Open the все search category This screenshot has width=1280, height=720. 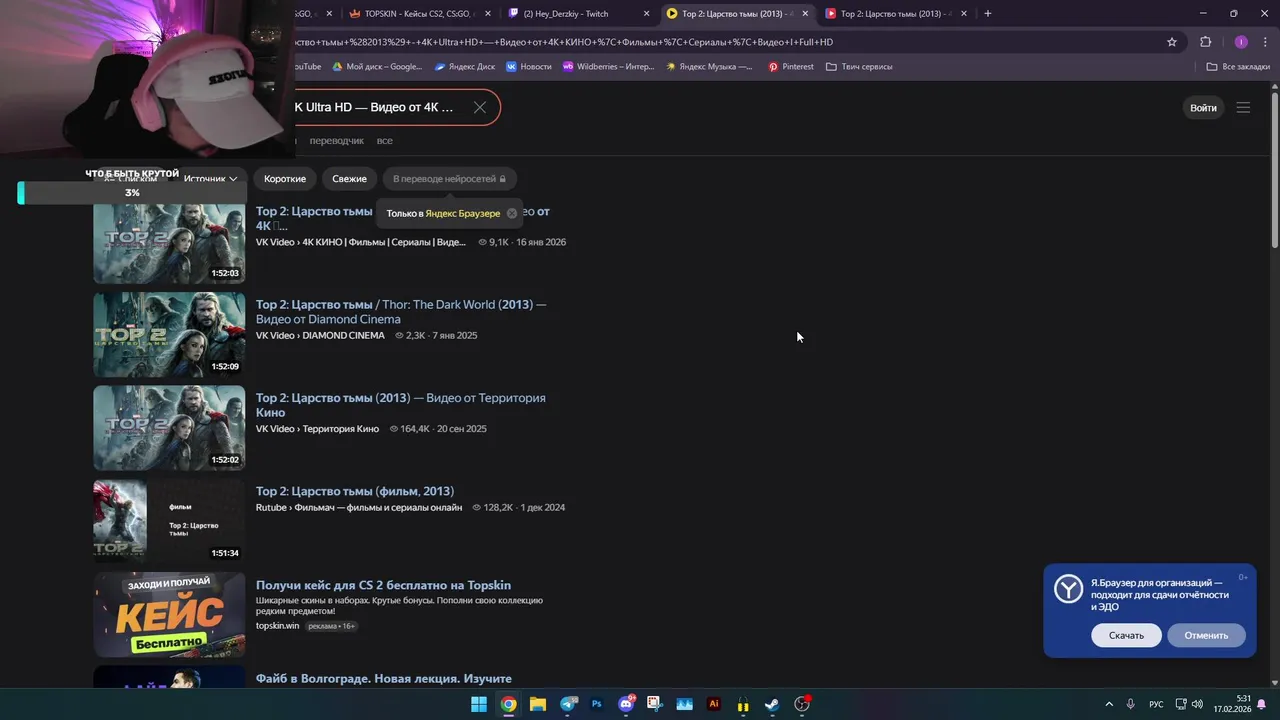tap(384, 141)
